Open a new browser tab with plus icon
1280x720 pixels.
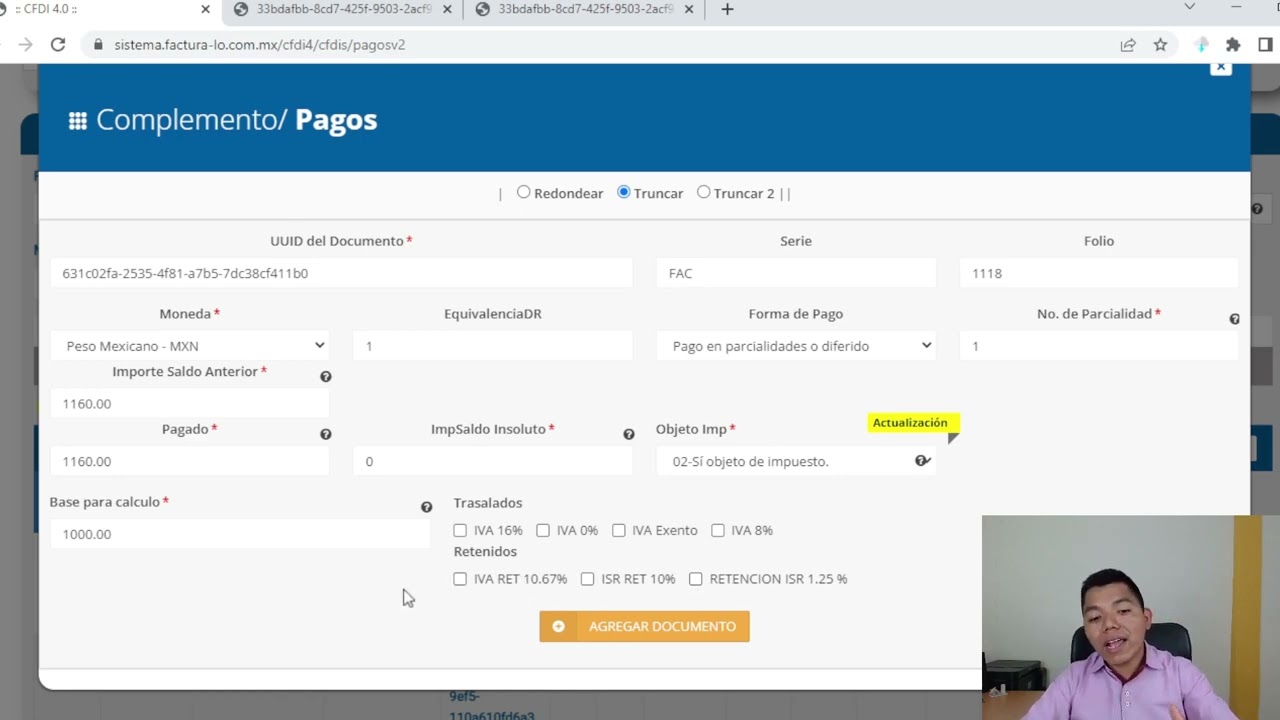[727, 9]
